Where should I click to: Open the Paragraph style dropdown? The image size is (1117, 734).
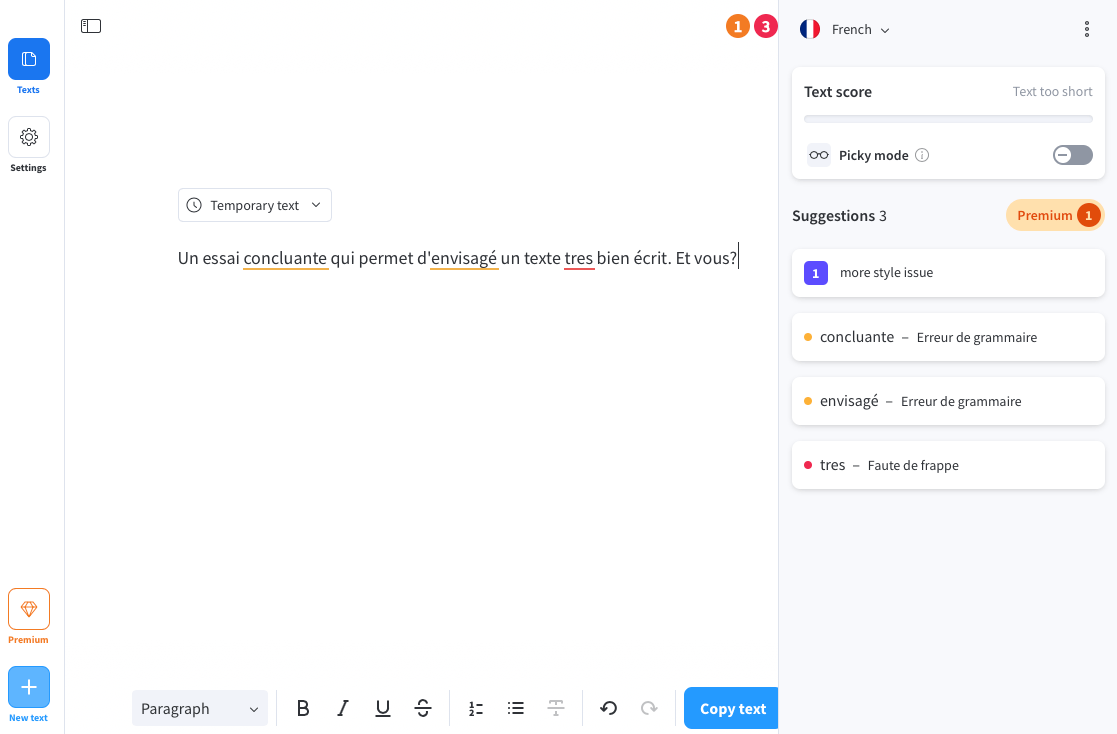click(200, 708)
